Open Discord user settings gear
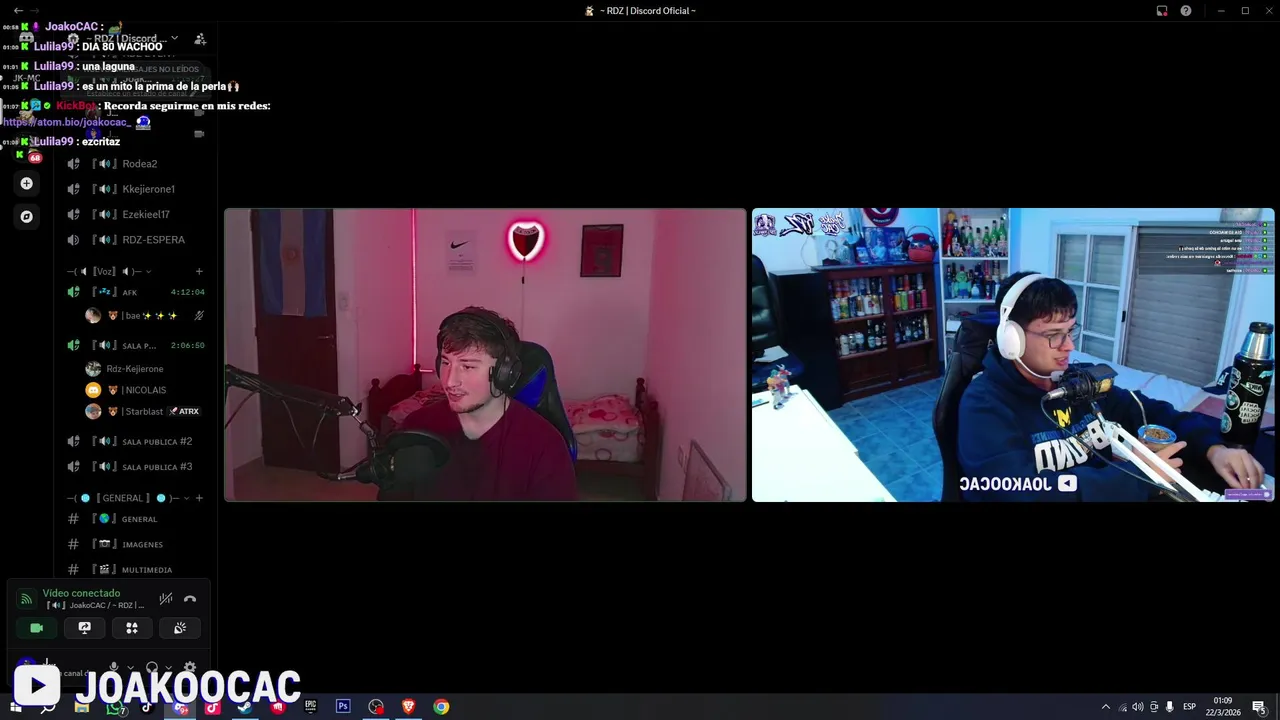 pos(190,668)
